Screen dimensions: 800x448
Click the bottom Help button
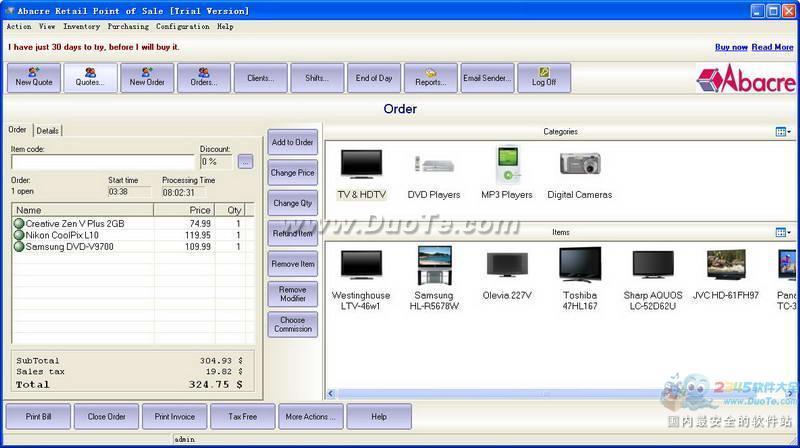point(379,416)
